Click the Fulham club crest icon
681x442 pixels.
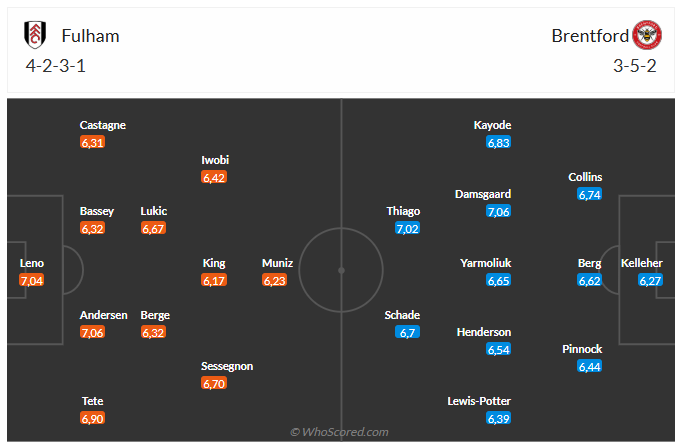(x=36, y=35)
